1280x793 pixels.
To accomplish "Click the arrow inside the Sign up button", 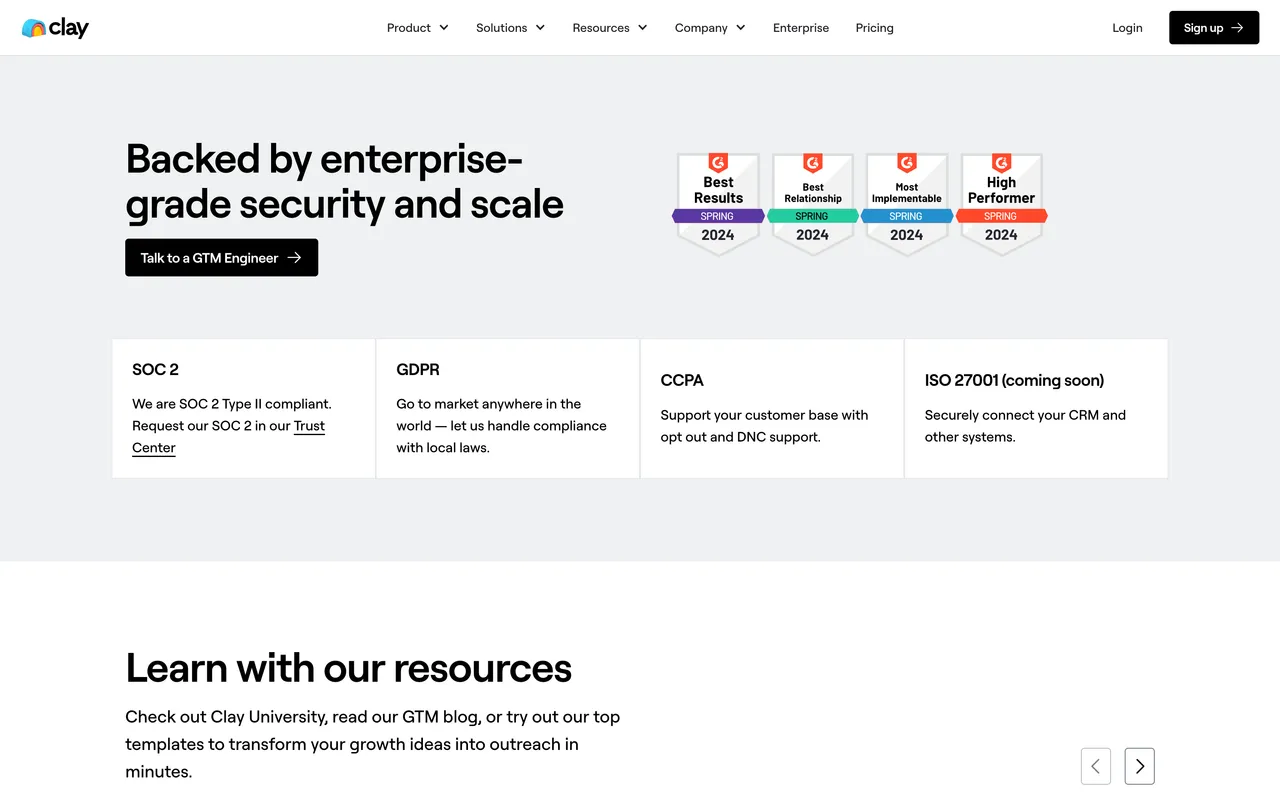I will click(1236, 28).
